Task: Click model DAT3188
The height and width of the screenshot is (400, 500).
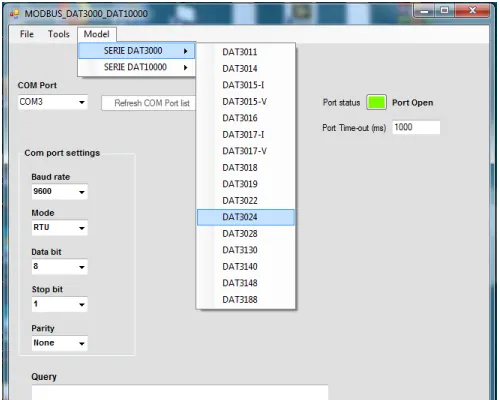Action: [246, 300]
